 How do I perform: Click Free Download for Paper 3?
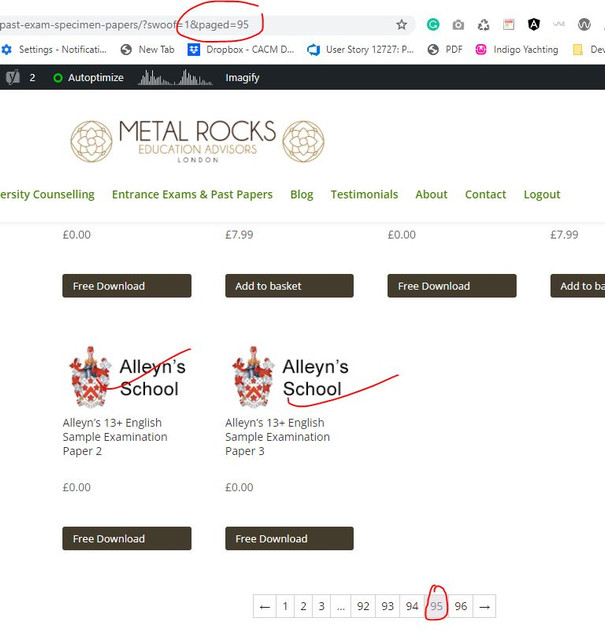289,538
